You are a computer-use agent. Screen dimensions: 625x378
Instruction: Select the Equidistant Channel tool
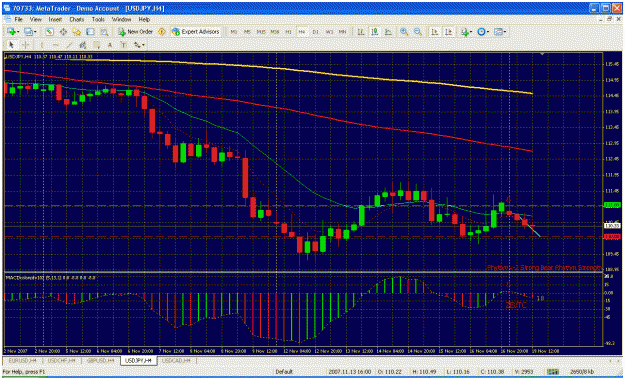point(83,45)
